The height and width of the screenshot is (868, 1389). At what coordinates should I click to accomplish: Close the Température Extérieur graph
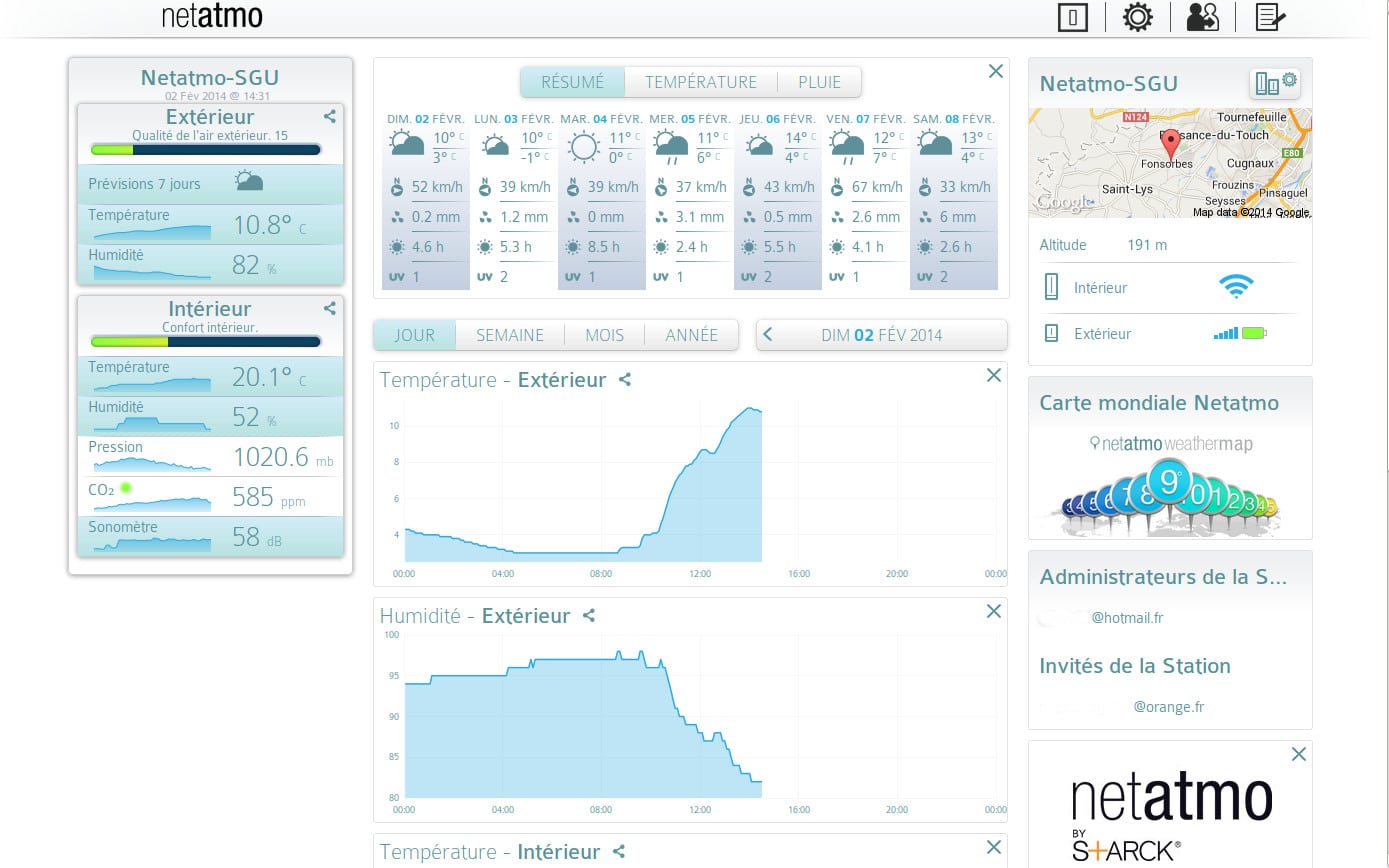point(993,375)
